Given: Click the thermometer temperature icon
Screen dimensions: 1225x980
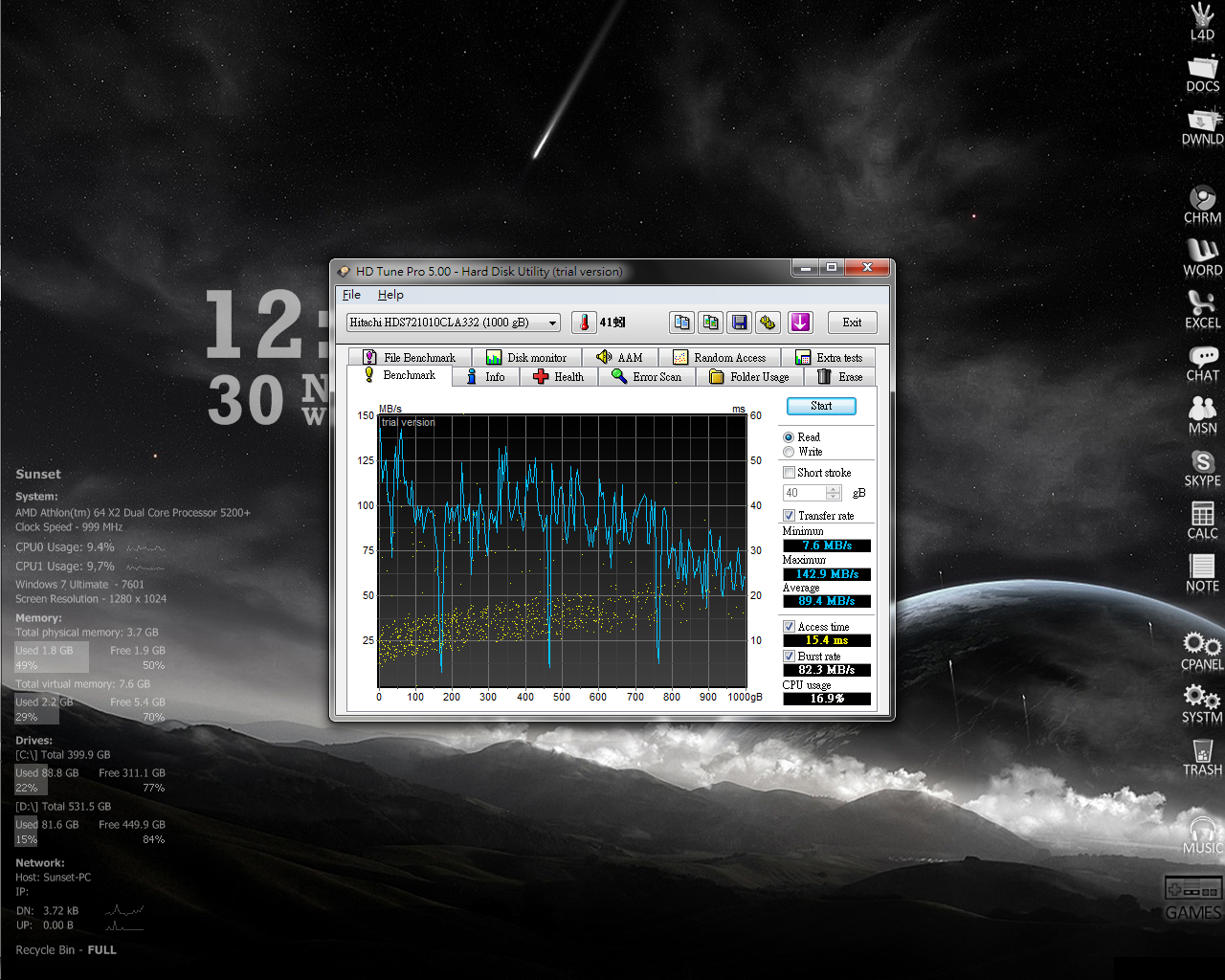Looking at the screenshot, I should coord(584,323).
